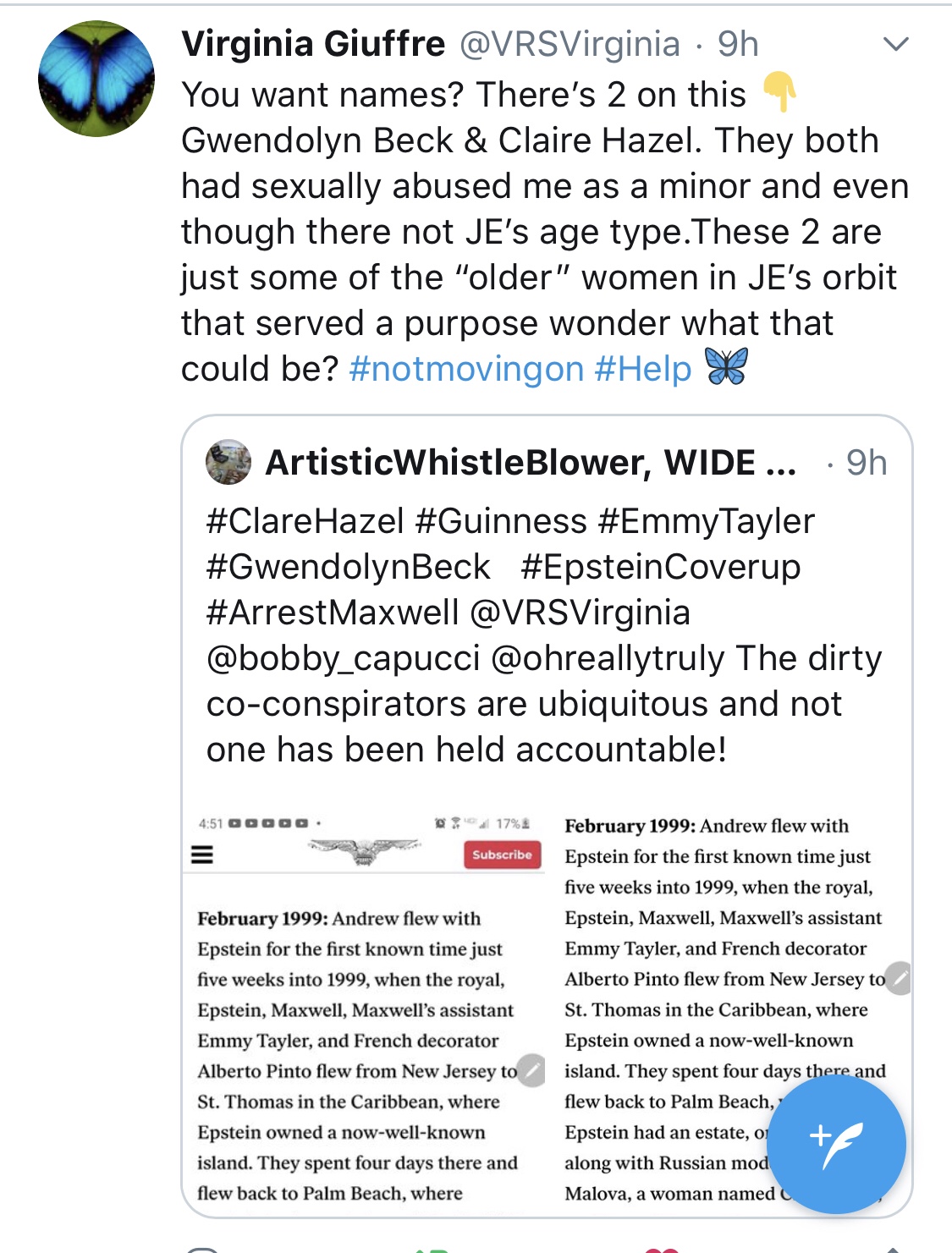The width and height of the screenshot is (952, 1253).
Task: Open the blue butterfly profile avatar
Action: click(96, 79)
